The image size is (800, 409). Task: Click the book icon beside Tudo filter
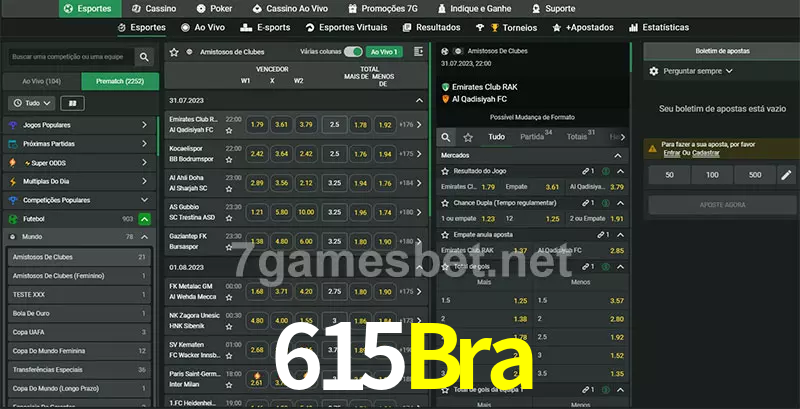72,103
